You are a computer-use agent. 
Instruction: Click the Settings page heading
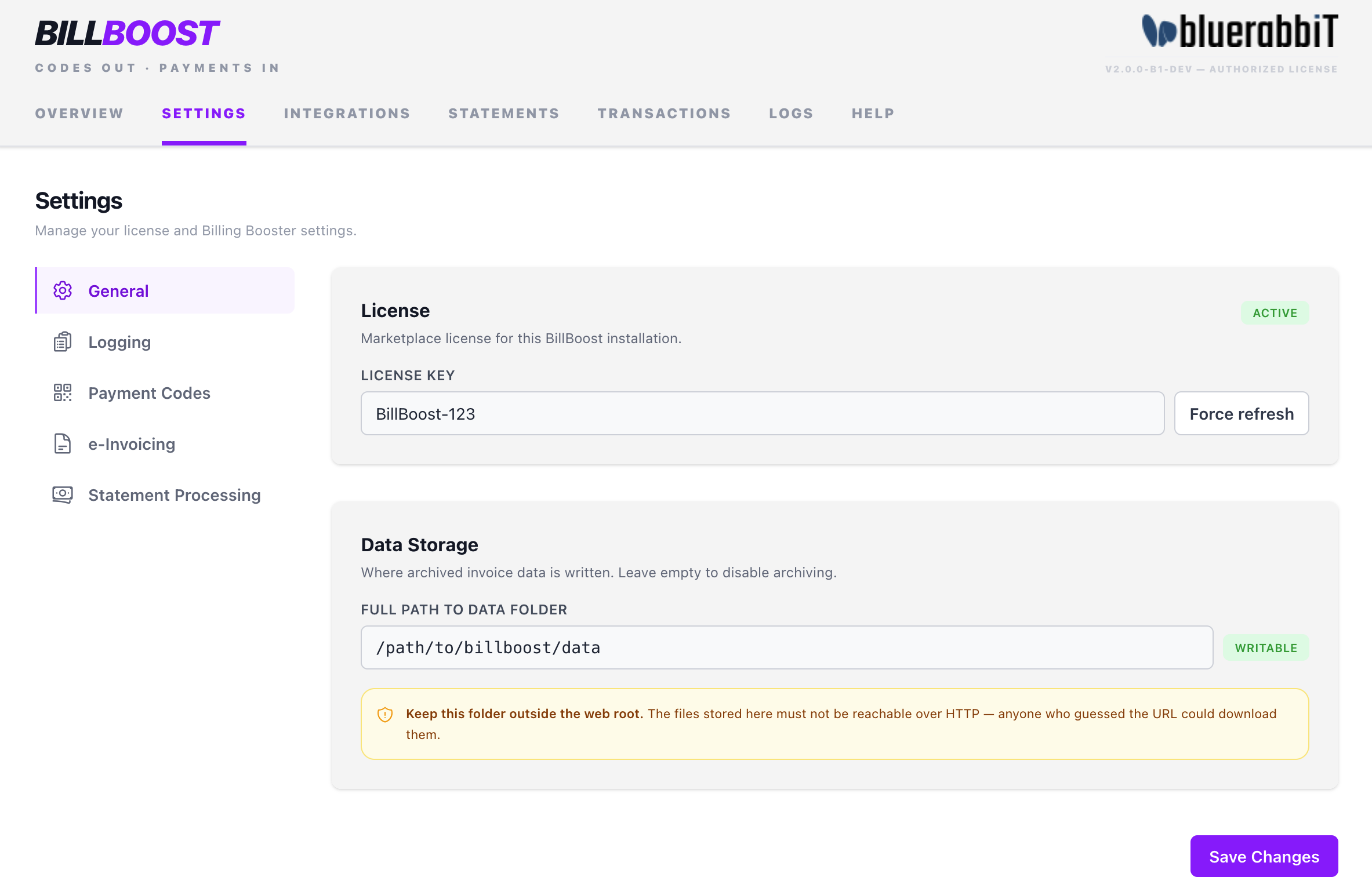[78, 201]
